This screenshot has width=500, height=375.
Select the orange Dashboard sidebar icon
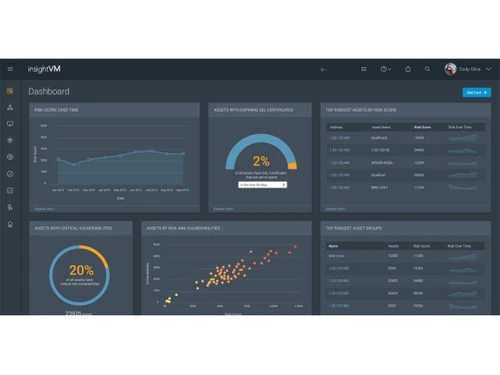(x=10, y=91)
